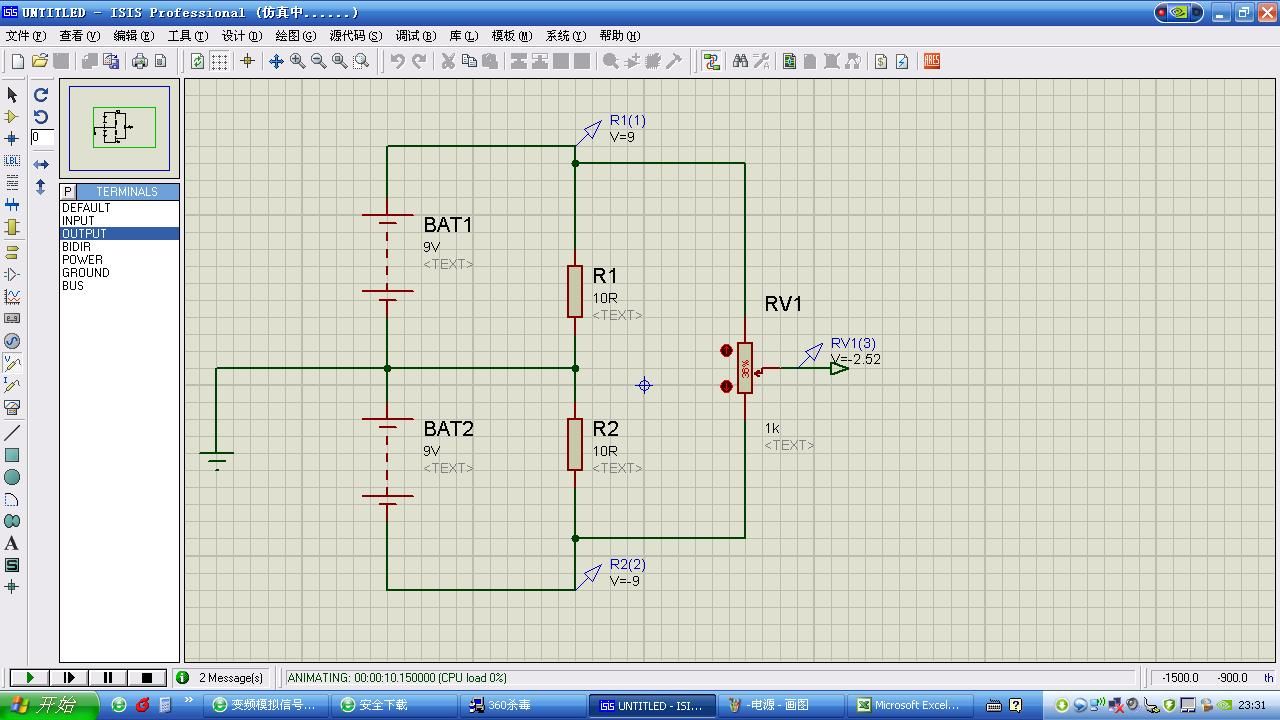Viewport: 1280px width, 720px height.
Task: Click the rotation angle input field
Action: pos(41,138)
